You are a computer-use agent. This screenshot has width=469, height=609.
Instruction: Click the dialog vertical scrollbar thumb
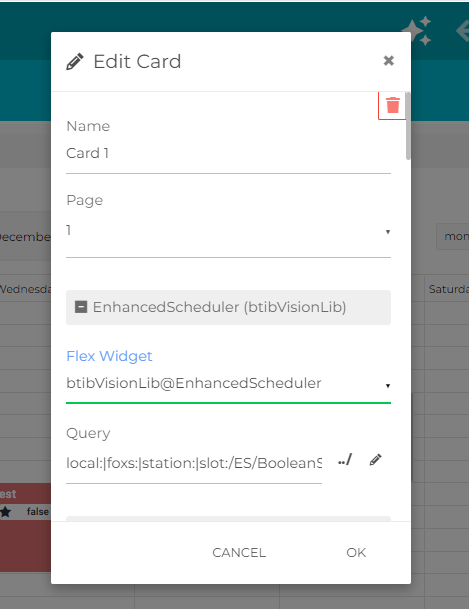408,126
